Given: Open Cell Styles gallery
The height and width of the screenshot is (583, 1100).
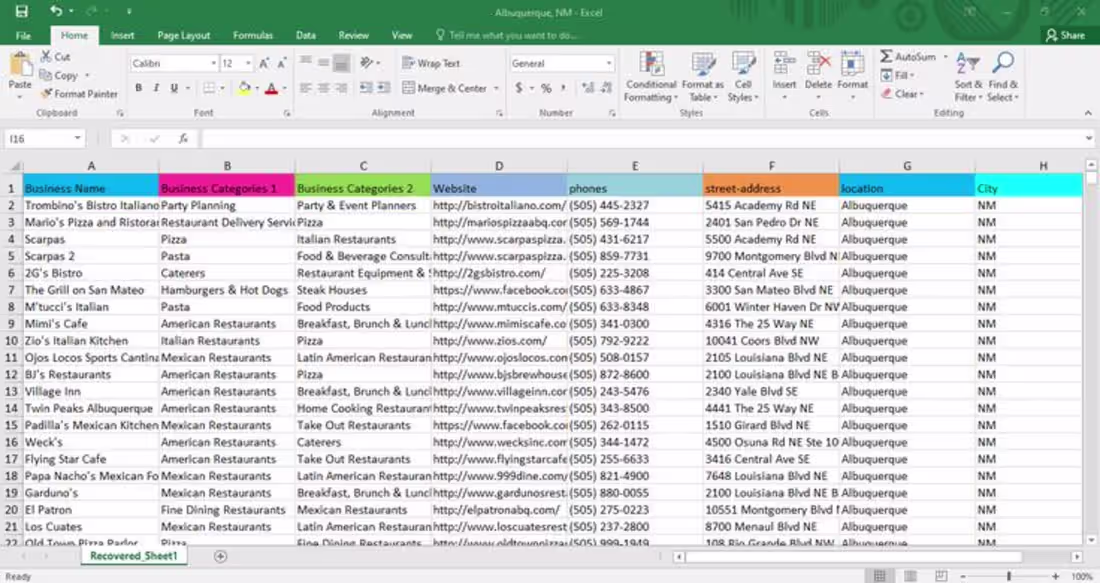Looking at the screenshot, I should point(743,77).
